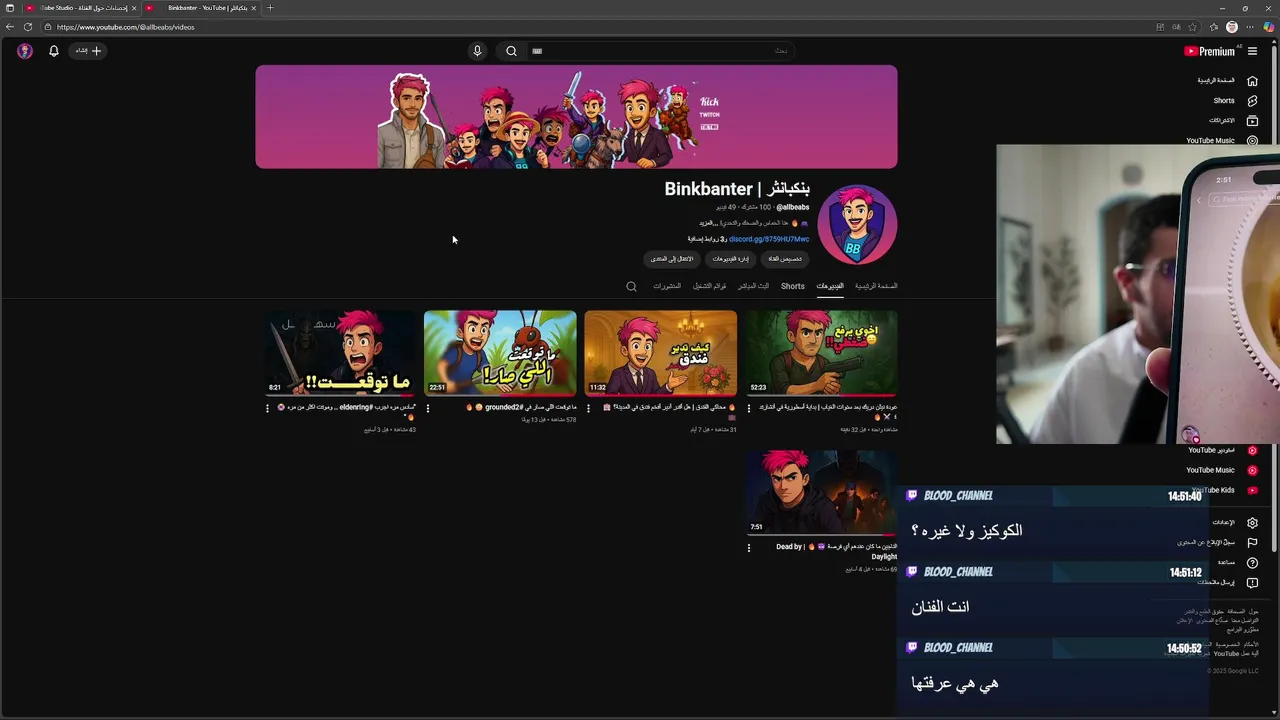The height and width of the screenshot is (720, 1280).
Task: Open the browser read aloud icon
Action: pos(1177,27)
